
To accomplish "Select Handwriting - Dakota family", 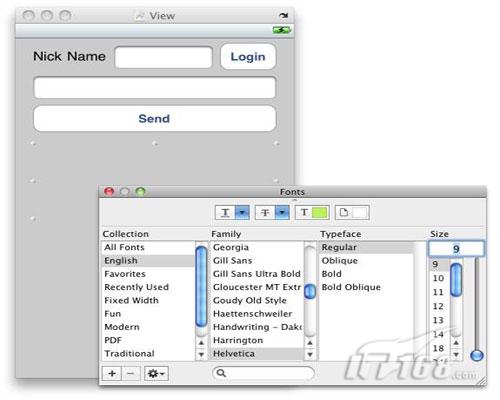I will coord(257,327).
